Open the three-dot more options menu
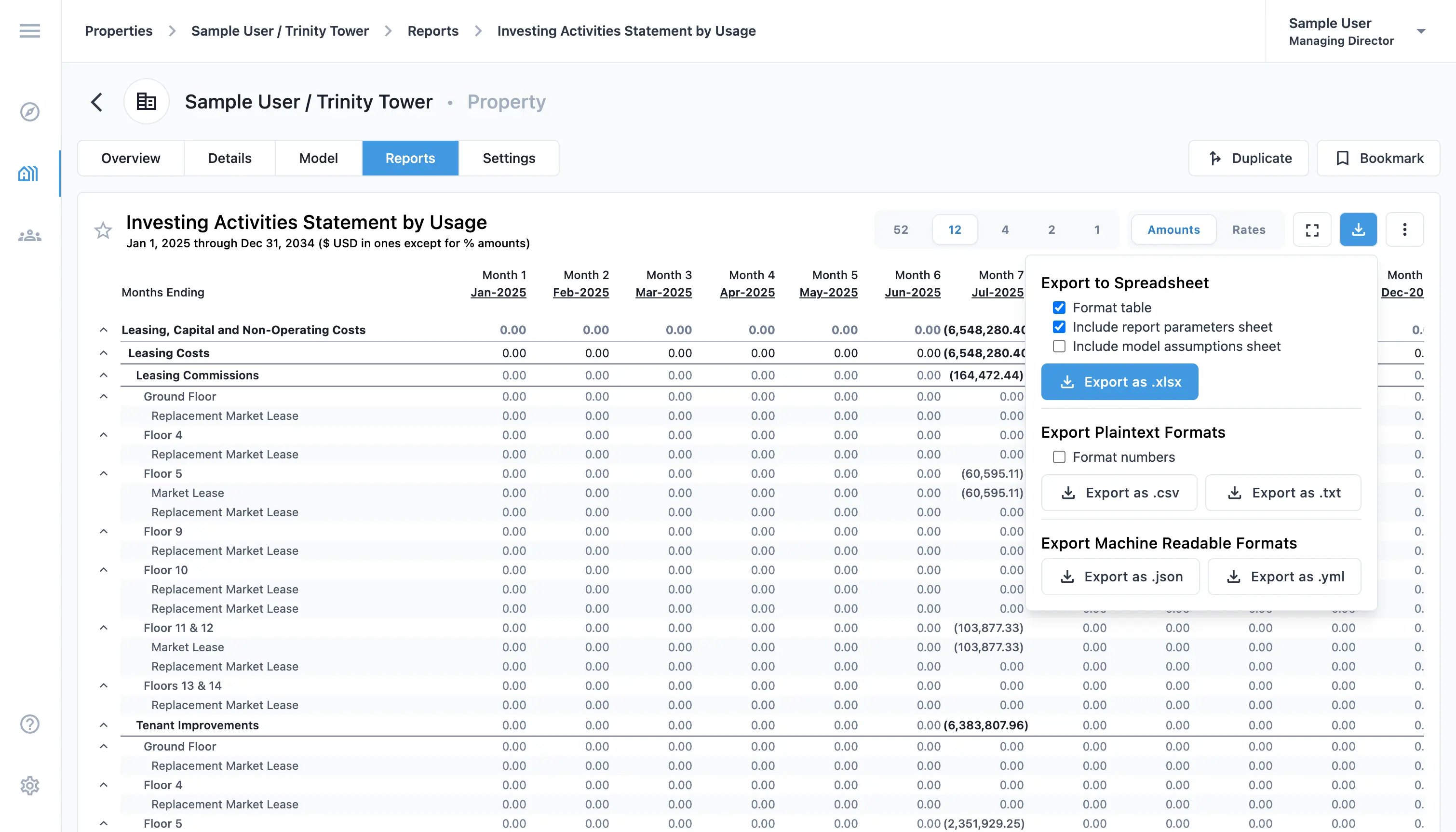Viewport: 1456px width, 832px height. coord(1404,230)
